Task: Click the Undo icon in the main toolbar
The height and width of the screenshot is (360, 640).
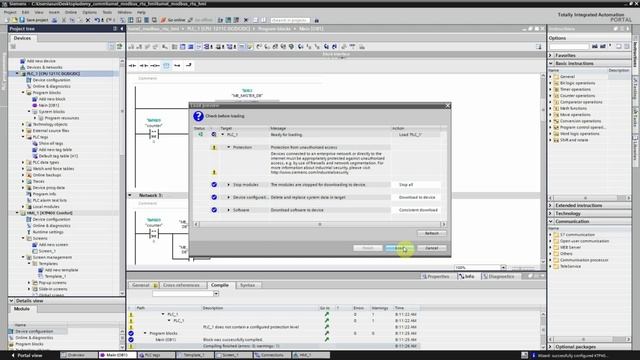Action: point(97,20)
